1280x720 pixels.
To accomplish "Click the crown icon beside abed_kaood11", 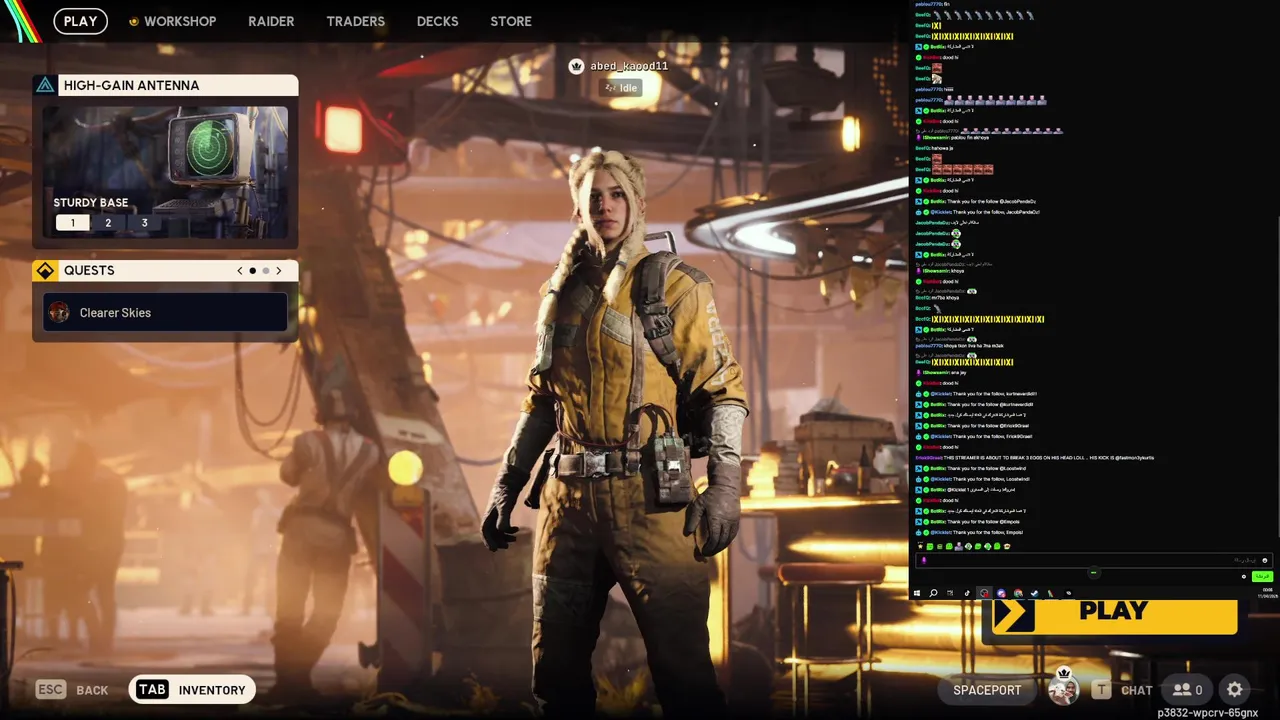I will coord(576,66).
